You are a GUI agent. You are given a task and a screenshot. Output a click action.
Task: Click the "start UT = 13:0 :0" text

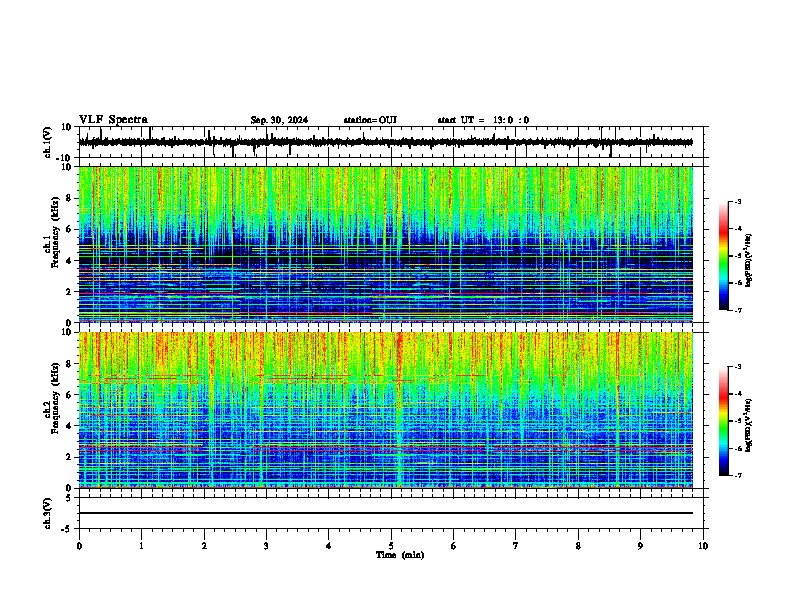(x=483, y=120)
